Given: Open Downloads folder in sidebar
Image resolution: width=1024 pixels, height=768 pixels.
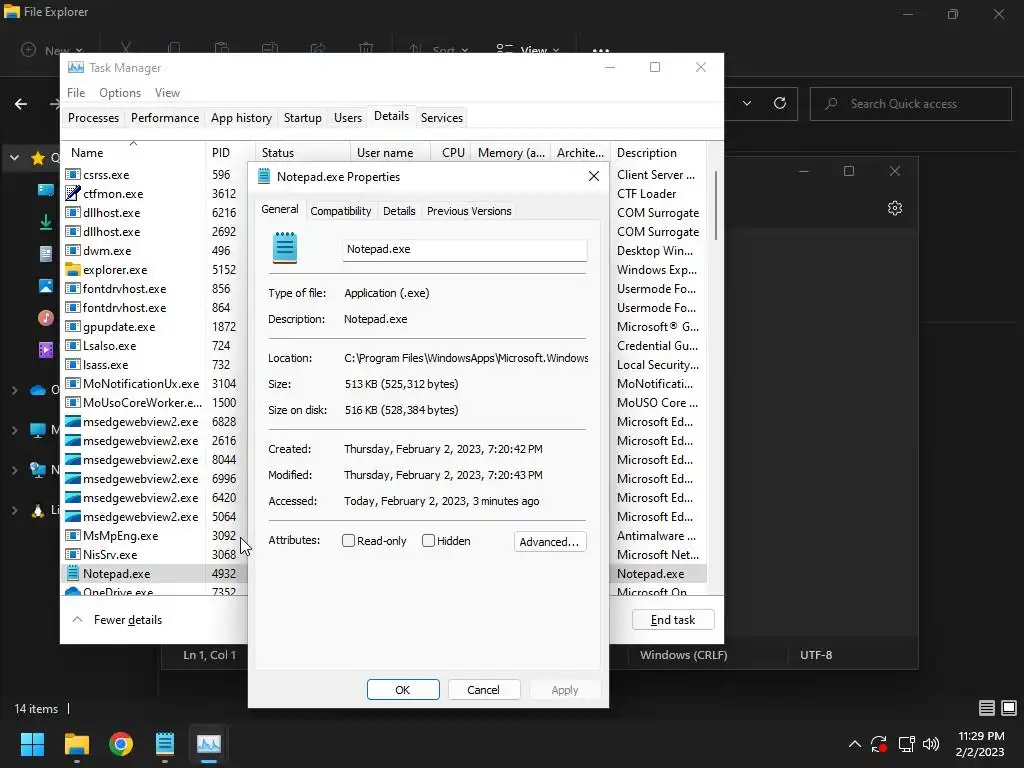Looking at the screenshot, I should tap(46, 222).
